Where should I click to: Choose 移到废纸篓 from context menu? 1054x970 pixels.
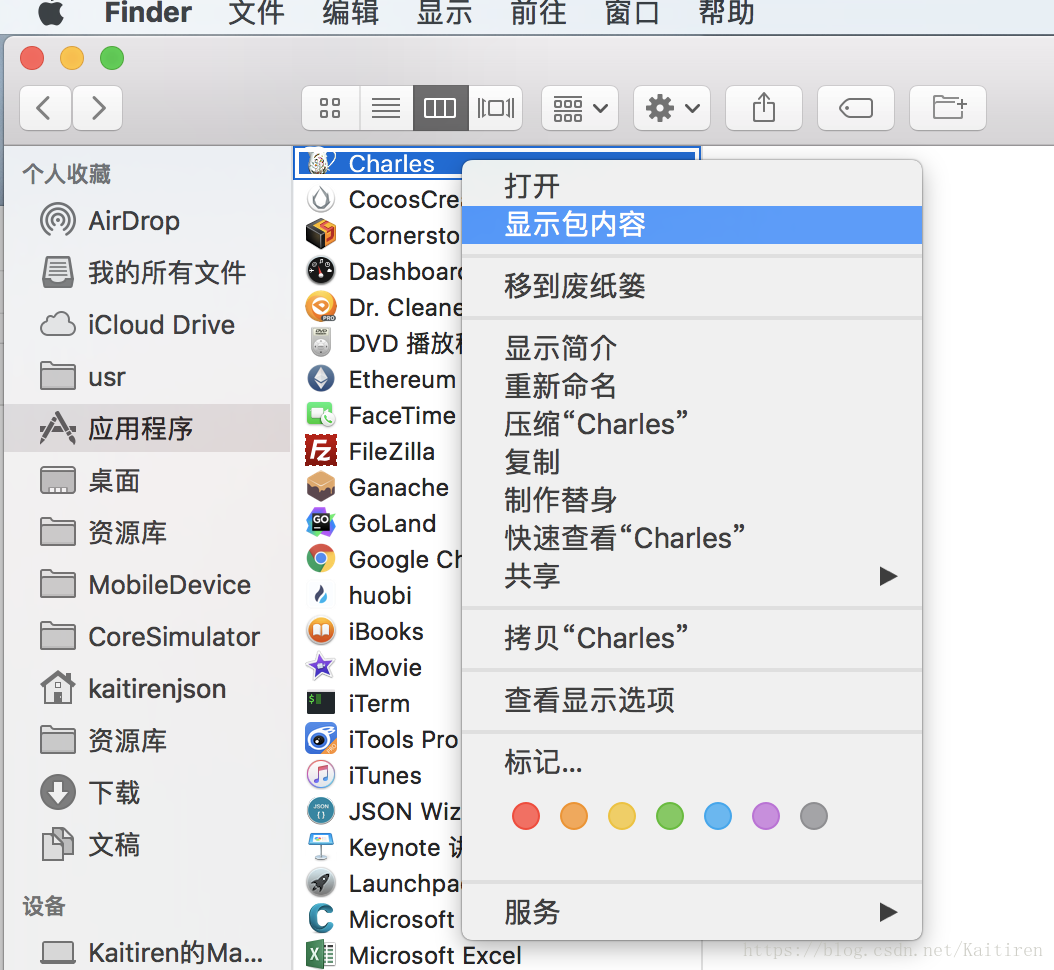coord(692,286)
